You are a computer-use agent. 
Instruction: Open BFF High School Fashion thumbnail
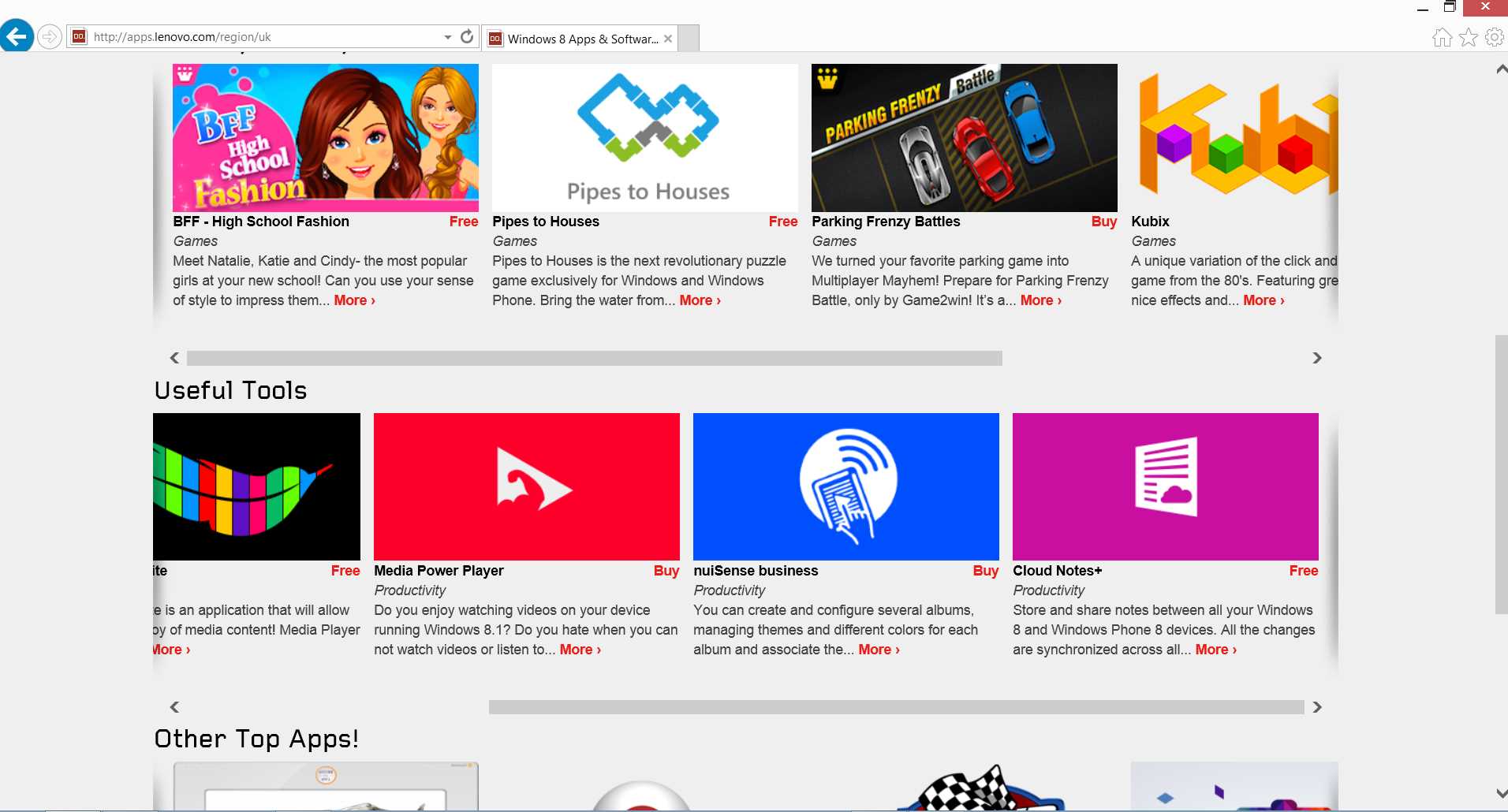coord(326,137)
